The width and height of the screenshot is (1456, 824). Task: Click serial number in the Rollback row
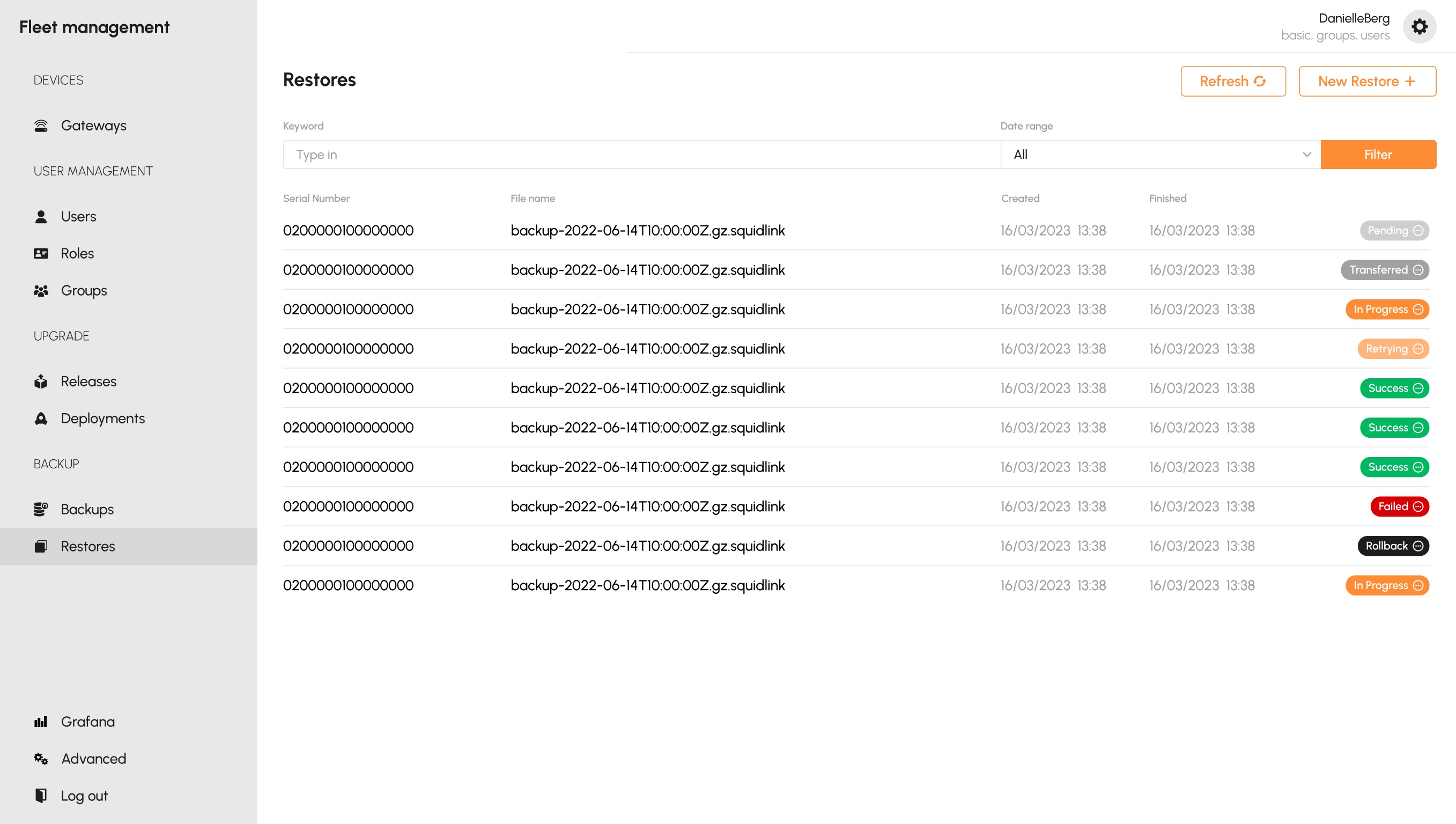click(x=349, y=546)
